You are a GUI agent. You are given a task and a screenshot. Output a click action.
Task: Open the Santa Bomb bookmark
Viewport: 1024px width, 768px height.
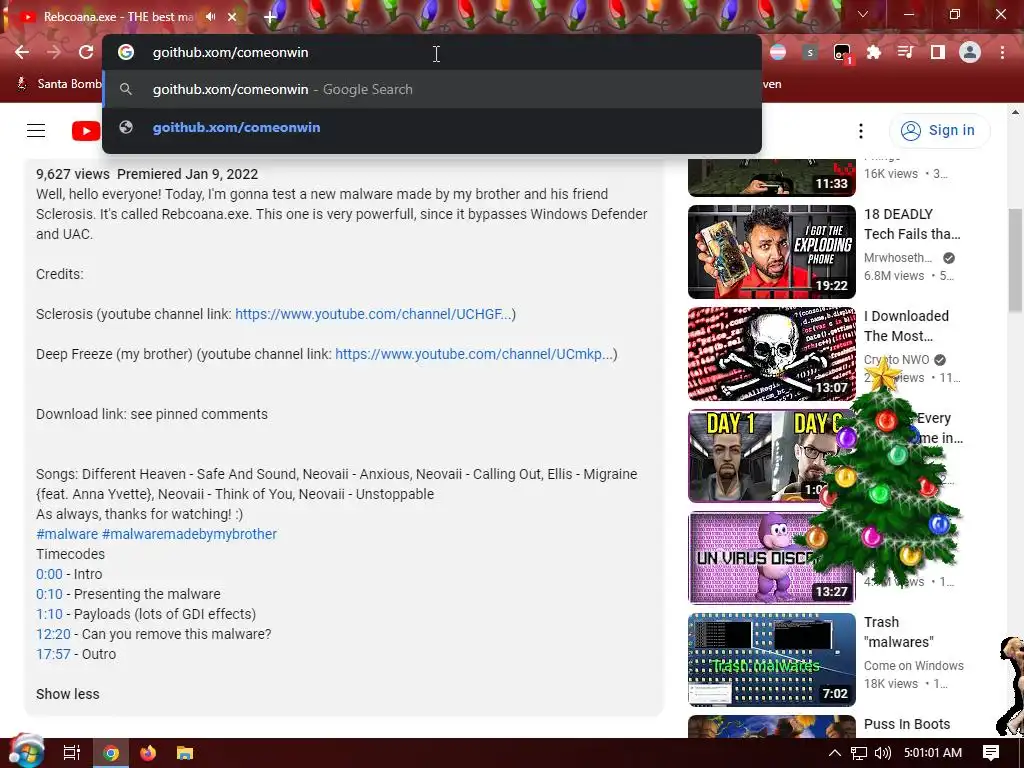59,84
